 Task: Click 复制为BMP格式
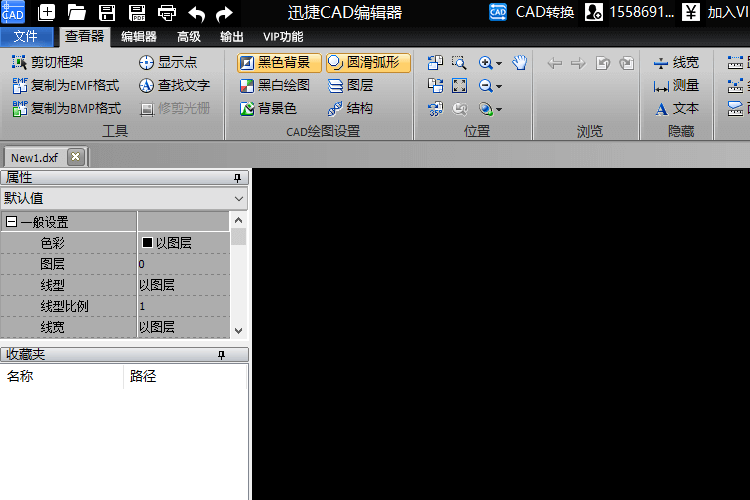click(x=67, y=108)
